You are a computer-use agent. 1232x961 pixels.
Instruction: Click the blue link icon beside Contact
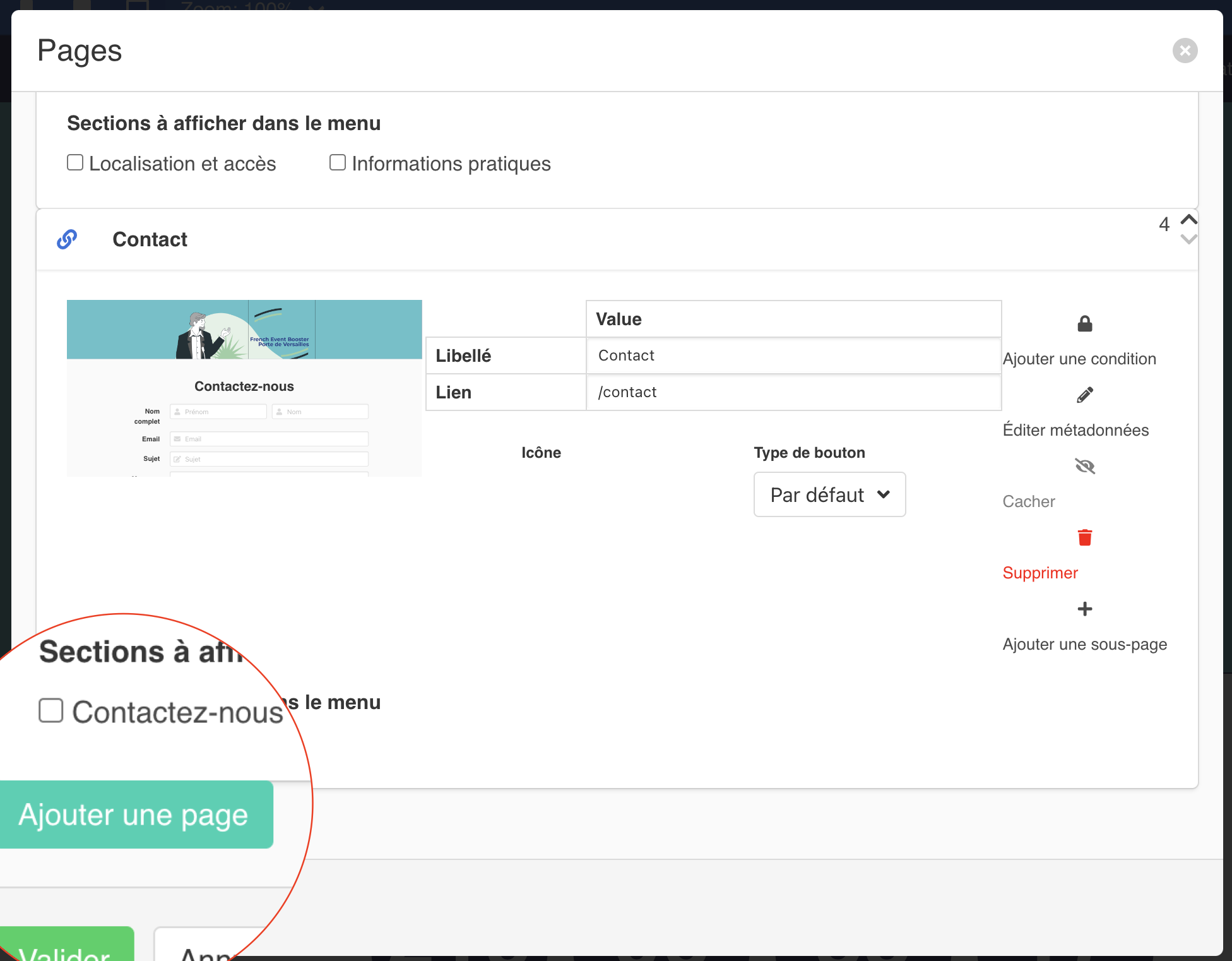(x=67, y=239)
